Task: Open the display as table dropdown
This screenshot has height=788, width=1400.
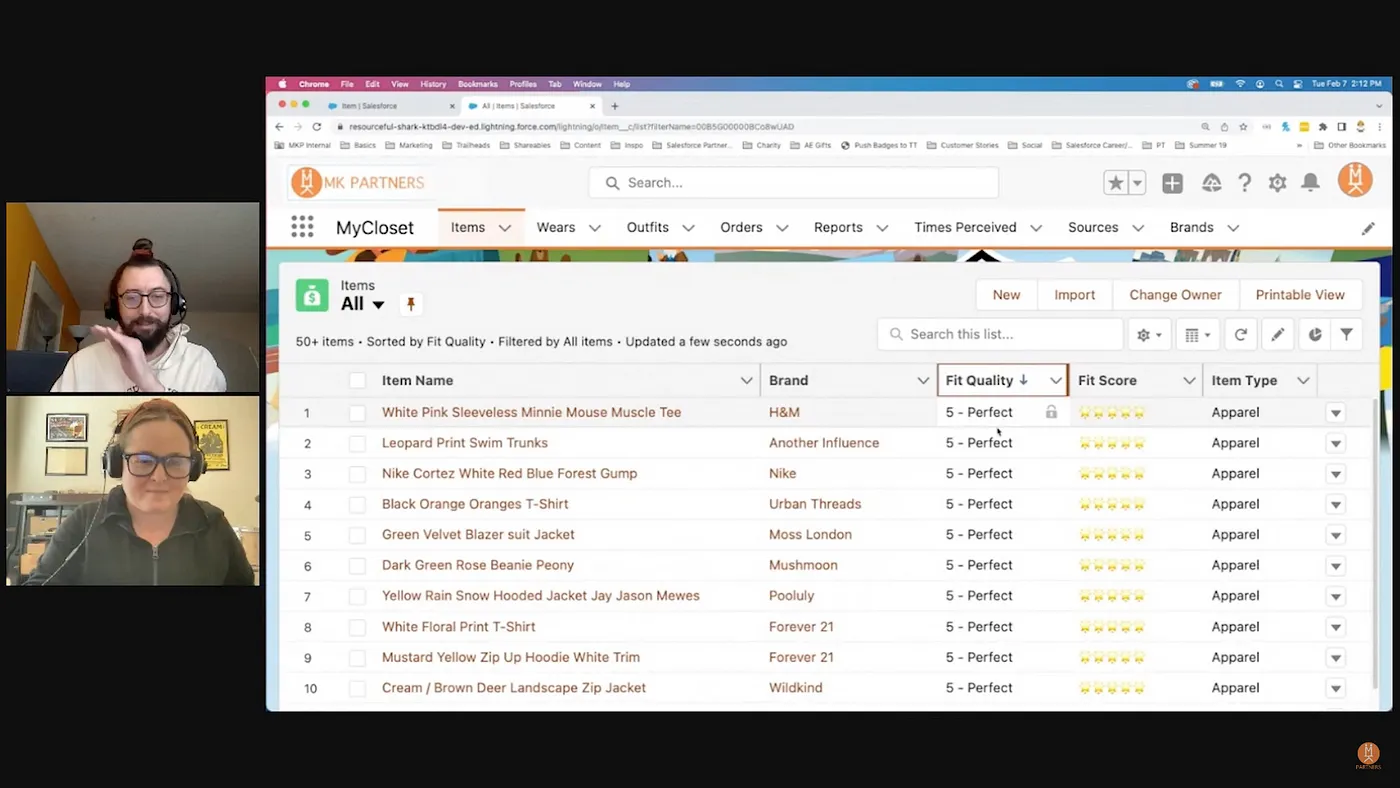Action: pos(1197,335)
